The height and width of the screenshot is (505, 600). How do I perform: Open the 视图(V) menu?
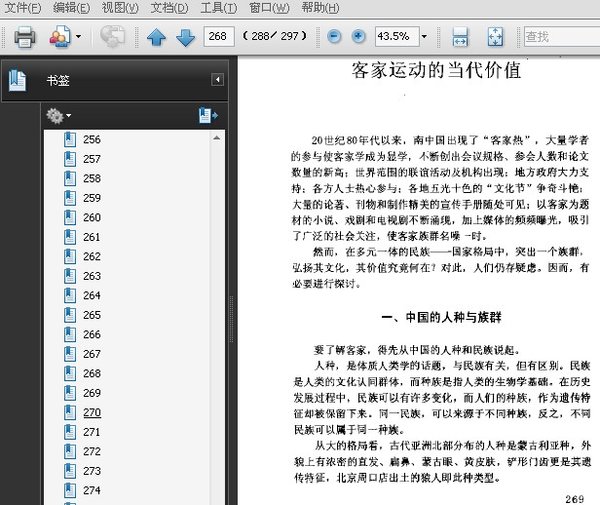119,8
